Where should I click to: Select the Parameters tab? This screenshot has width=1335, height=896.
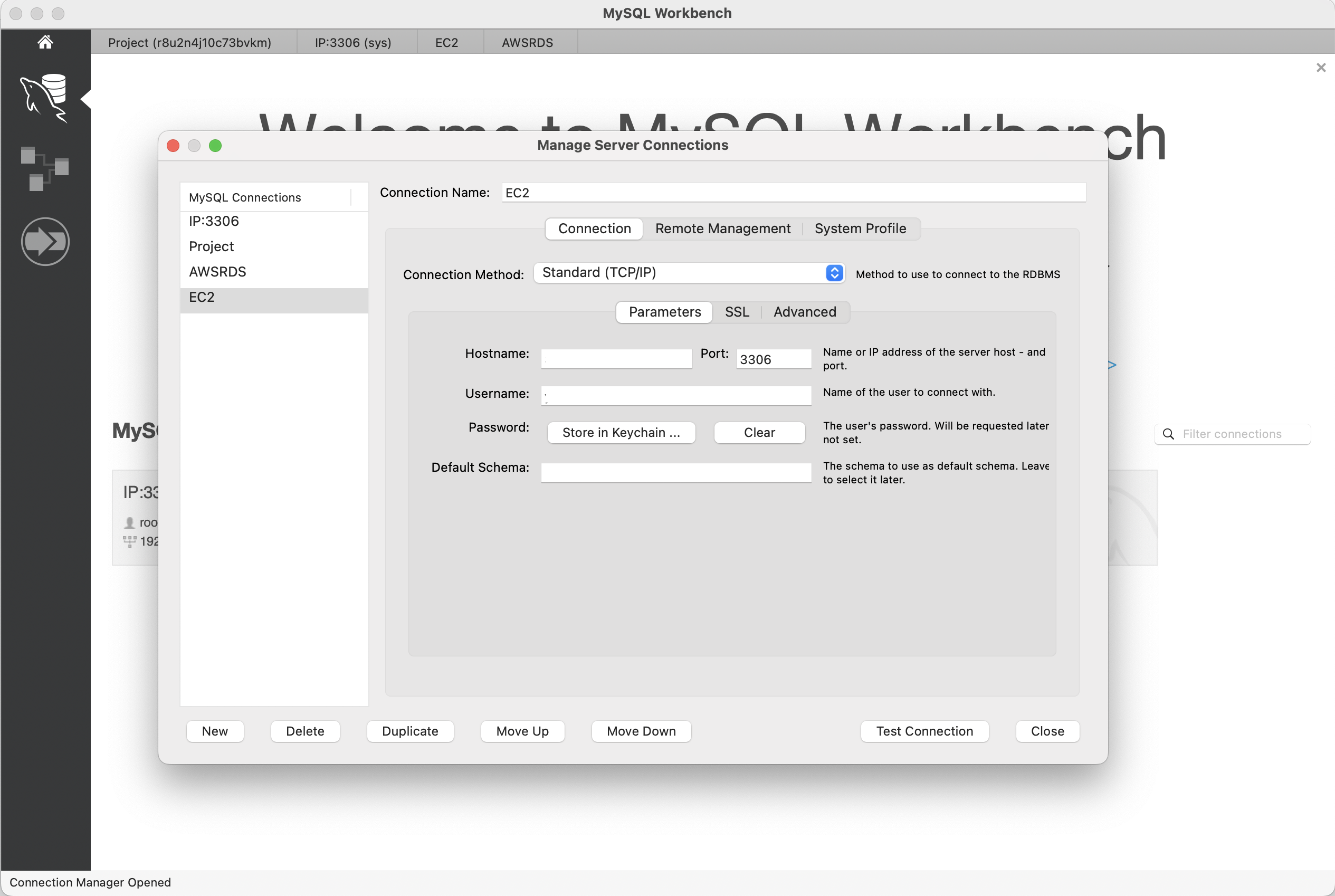(664, 312)
